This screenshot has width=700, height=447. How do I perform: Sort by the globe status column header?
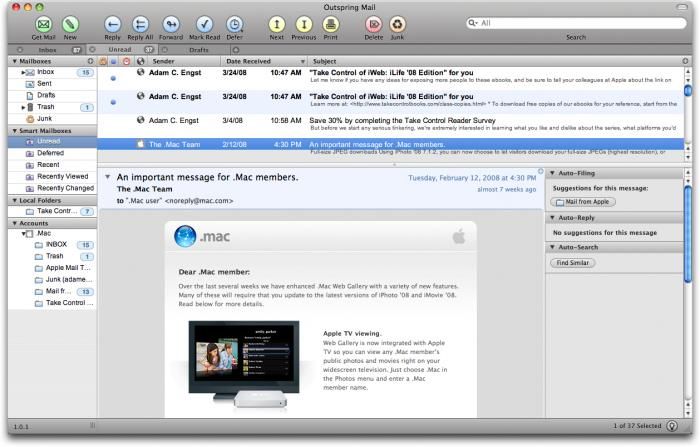(141, 61)
